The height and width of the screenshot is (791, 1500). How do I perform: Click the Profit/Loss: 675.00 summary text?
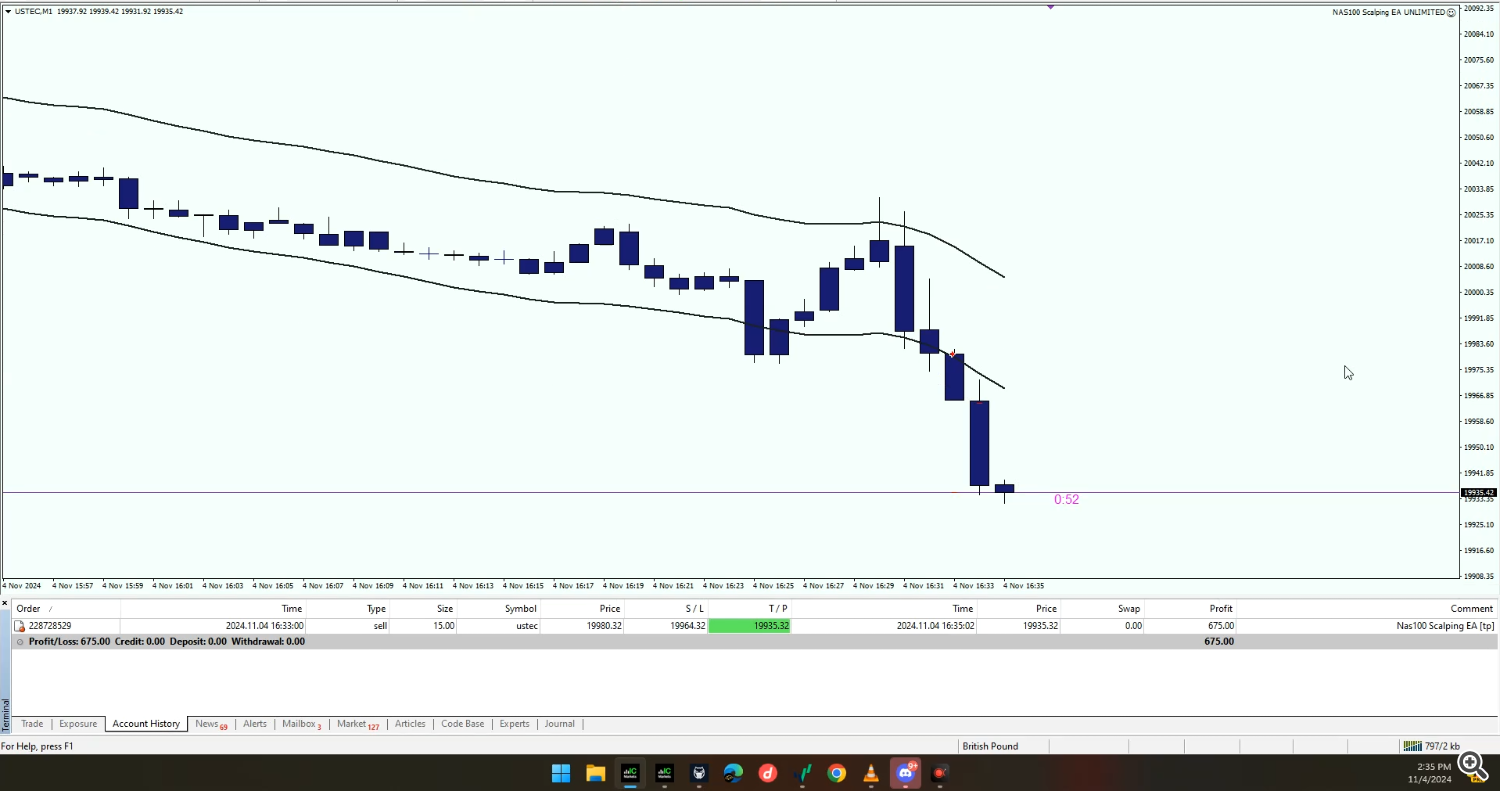pyautogui.click(x=70, y=642)
